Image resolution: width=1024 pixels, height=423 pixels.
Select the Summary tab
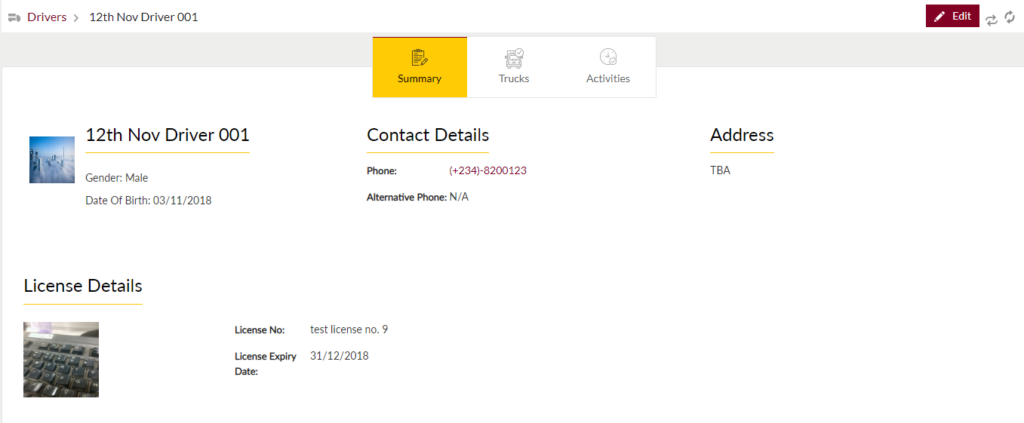[419, 67]
